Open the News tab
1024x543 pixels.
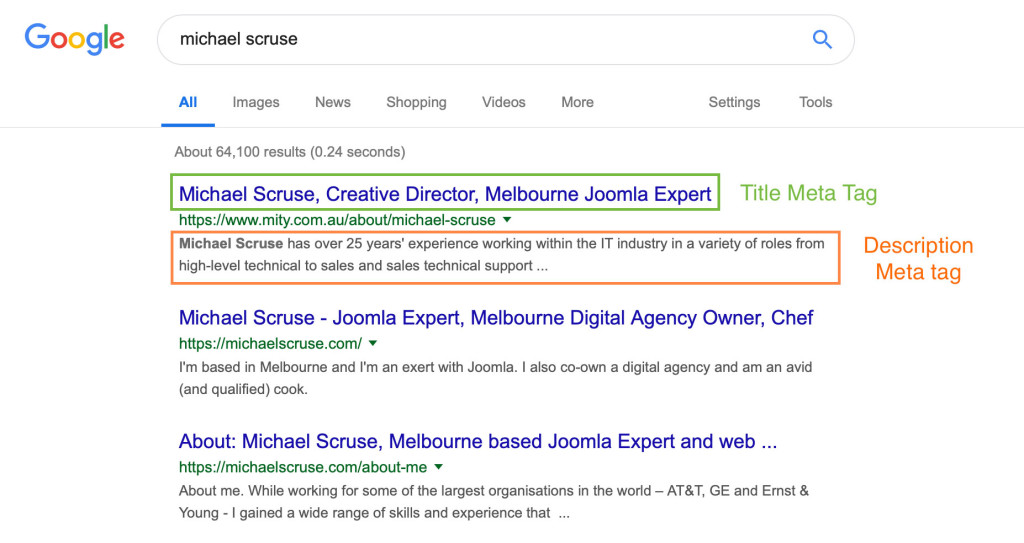[x=333, y=102]
